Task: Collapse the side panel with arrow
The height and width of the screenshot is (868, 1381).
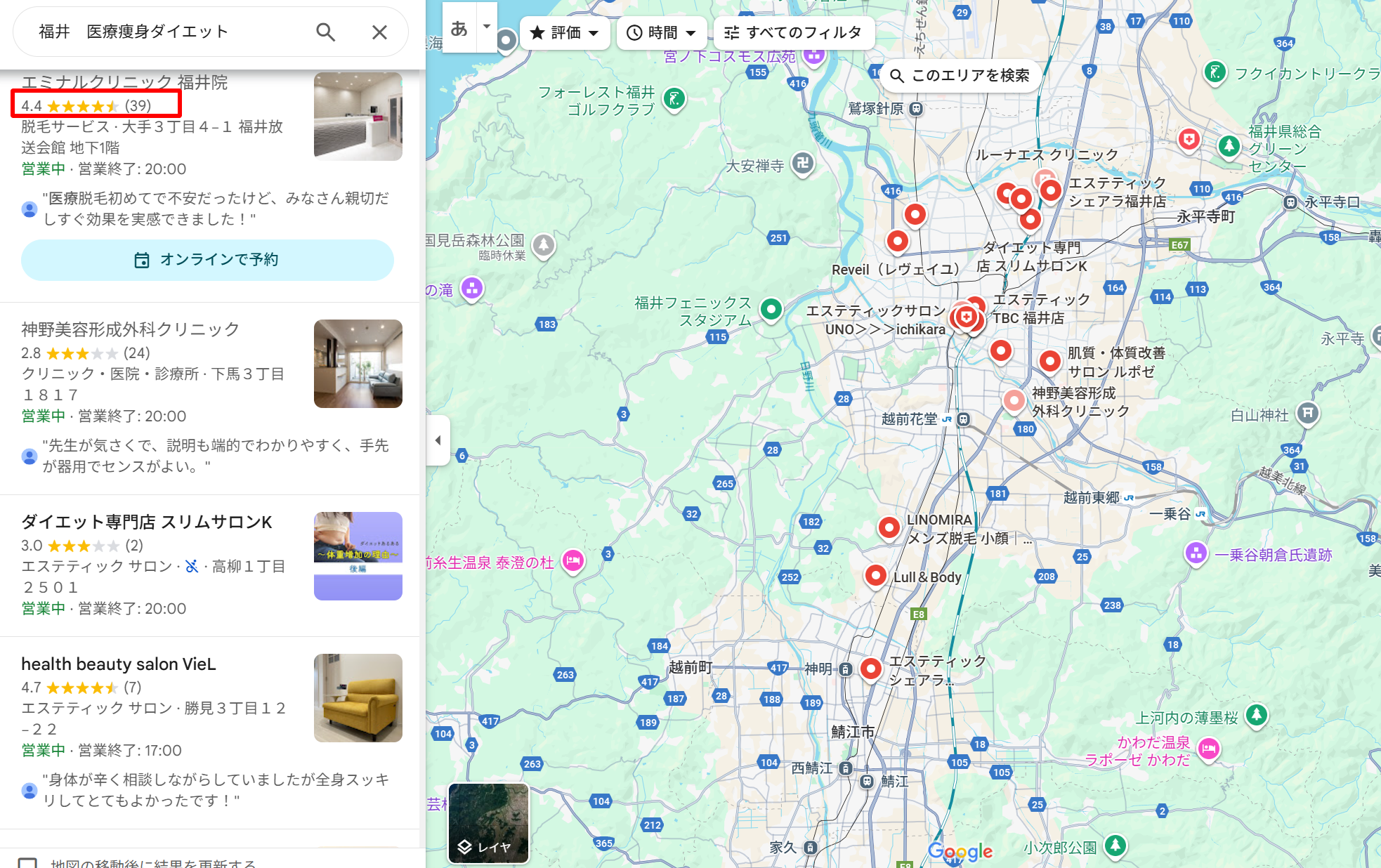Action: pyautogui.click(x=438, y=440)
